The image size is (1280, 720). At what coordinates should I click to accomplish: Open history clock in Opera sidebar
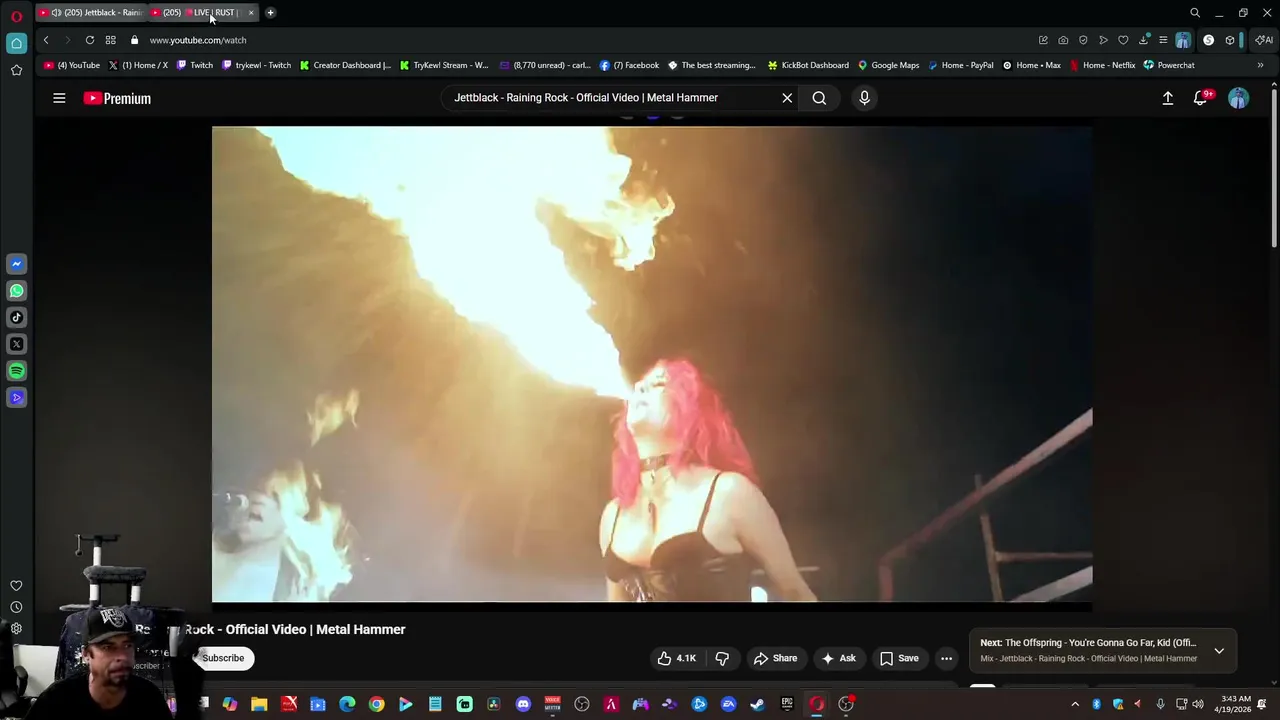tap(16, 607)
